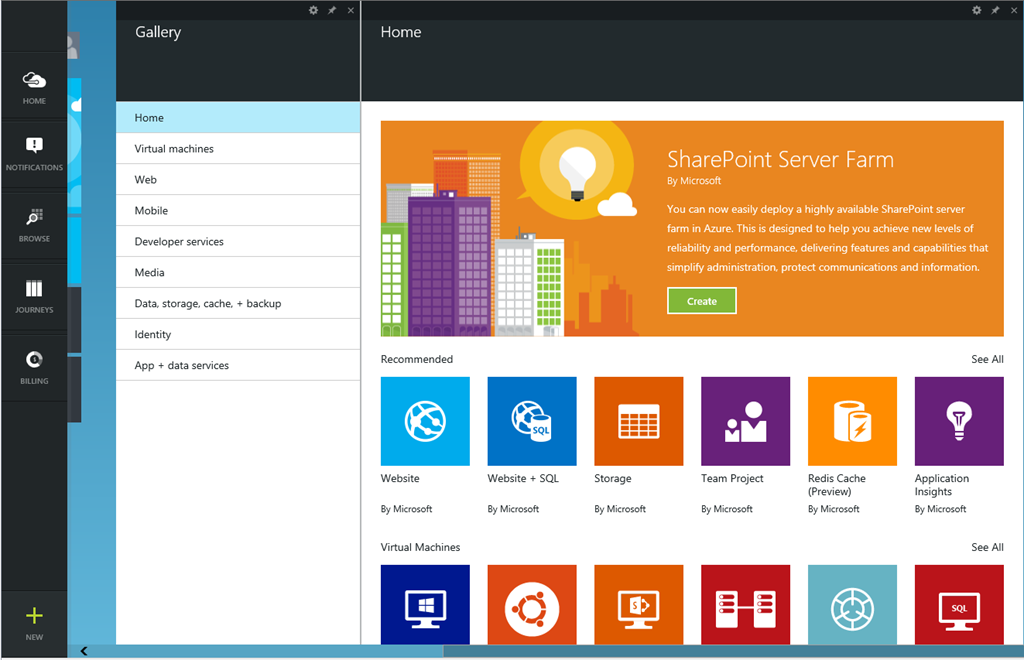Click See All for Recommended
Screen dimensions: 1024x660
click(987, 359)
